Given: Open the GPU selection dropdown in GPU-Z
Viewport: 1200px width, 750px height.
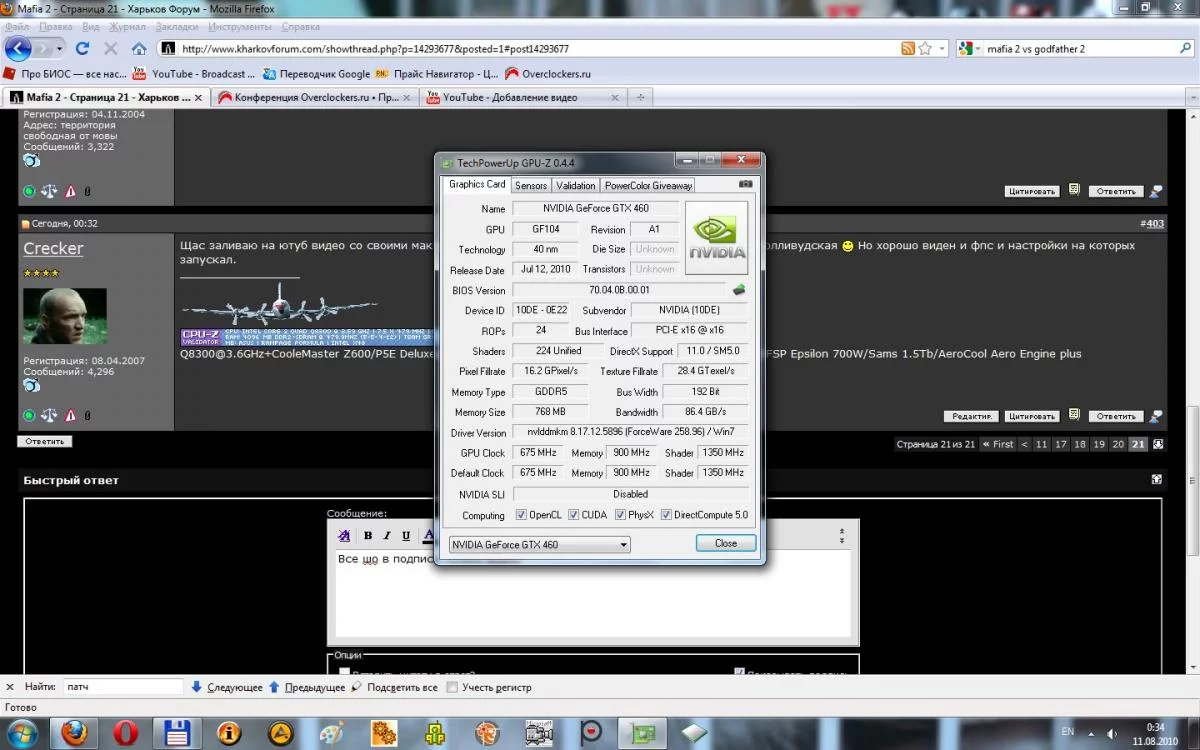Looking at the screenshot, I should [539, 544].
